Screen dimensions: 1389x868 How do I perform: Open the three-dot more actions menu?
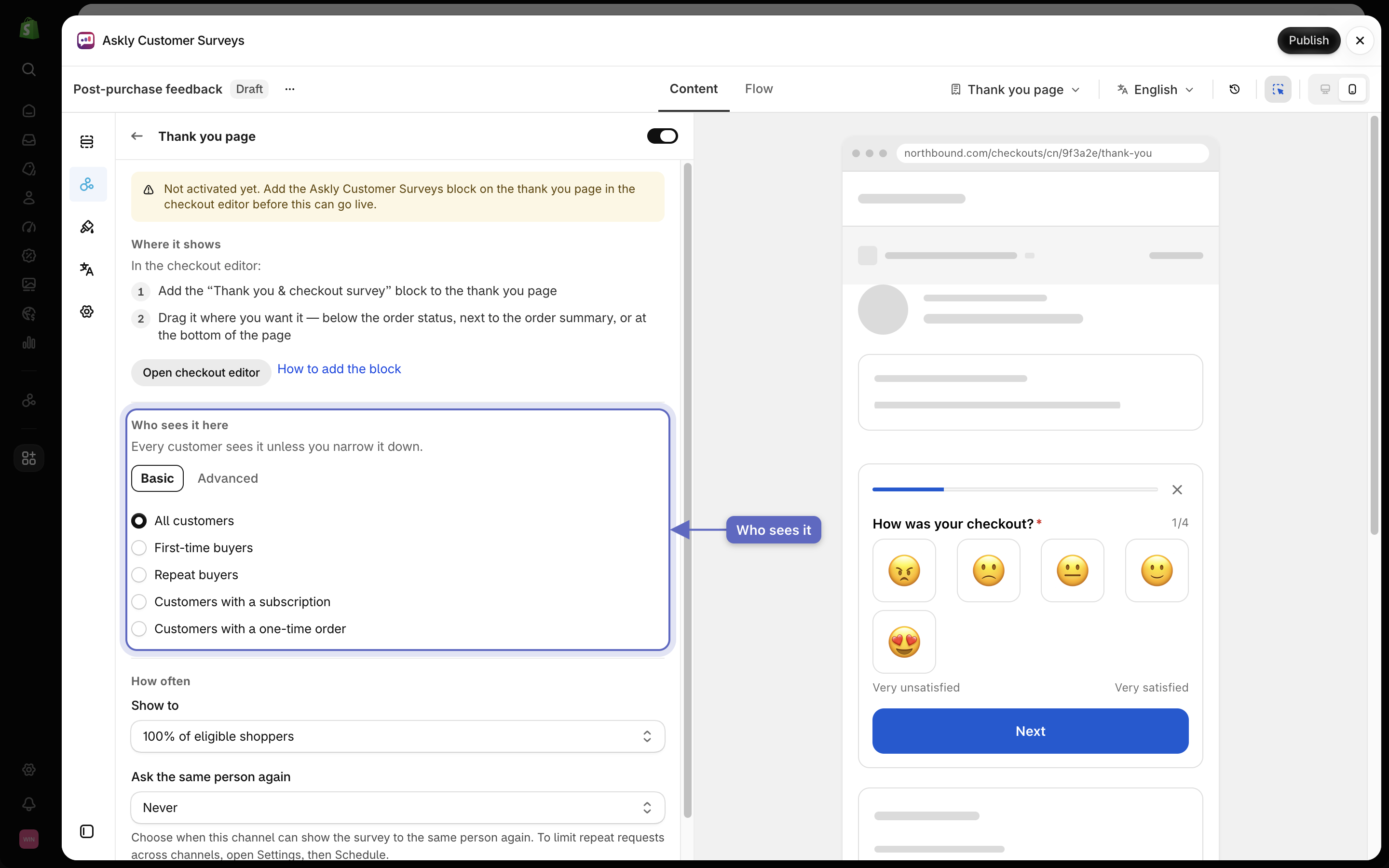point(290,89)
